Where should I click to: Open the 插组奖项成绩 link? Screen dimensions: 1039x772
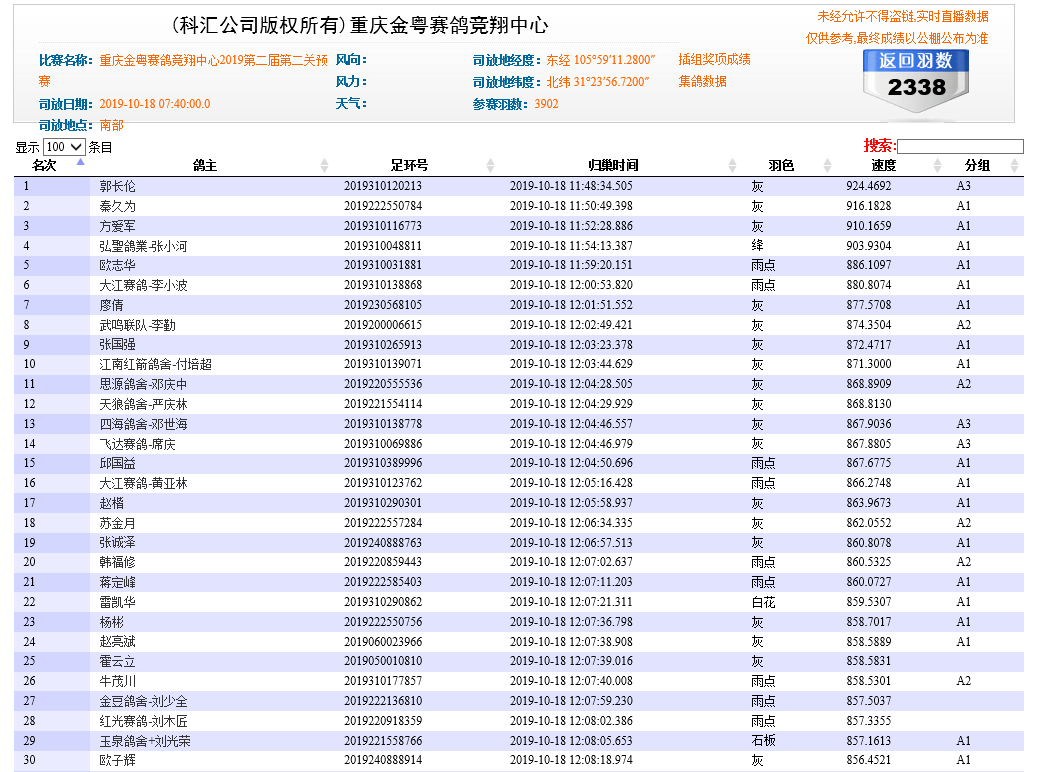click(714, 60)
